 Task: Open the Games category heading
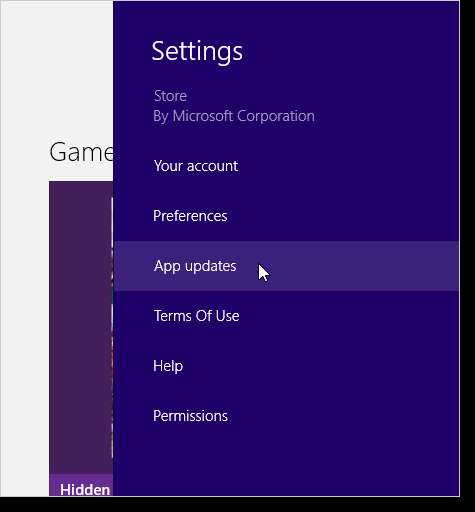click(81, 152)
